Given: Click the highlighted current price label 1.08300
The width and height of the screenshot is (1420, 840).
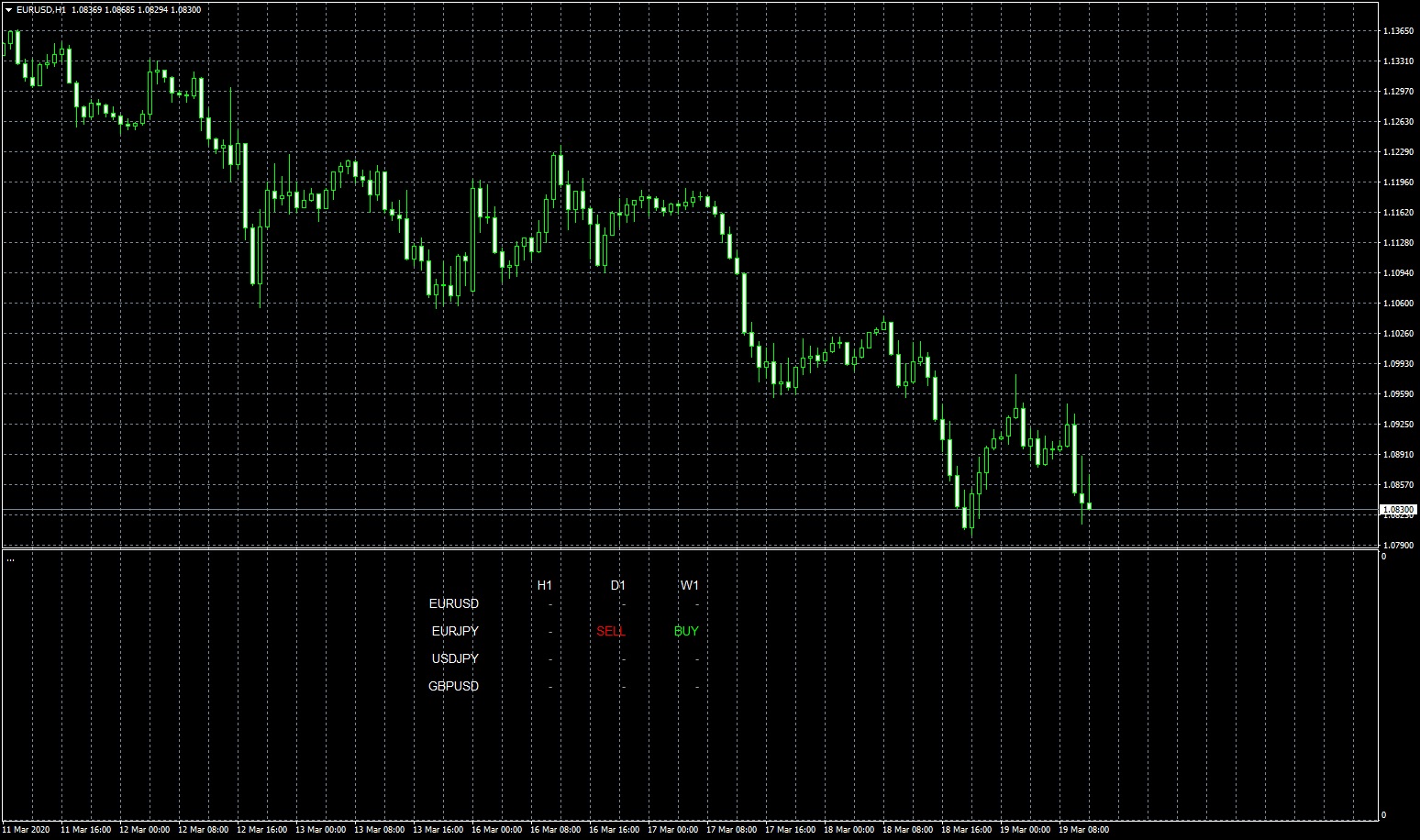Looking at the screenshot, I should click(x=1398, y=509).
